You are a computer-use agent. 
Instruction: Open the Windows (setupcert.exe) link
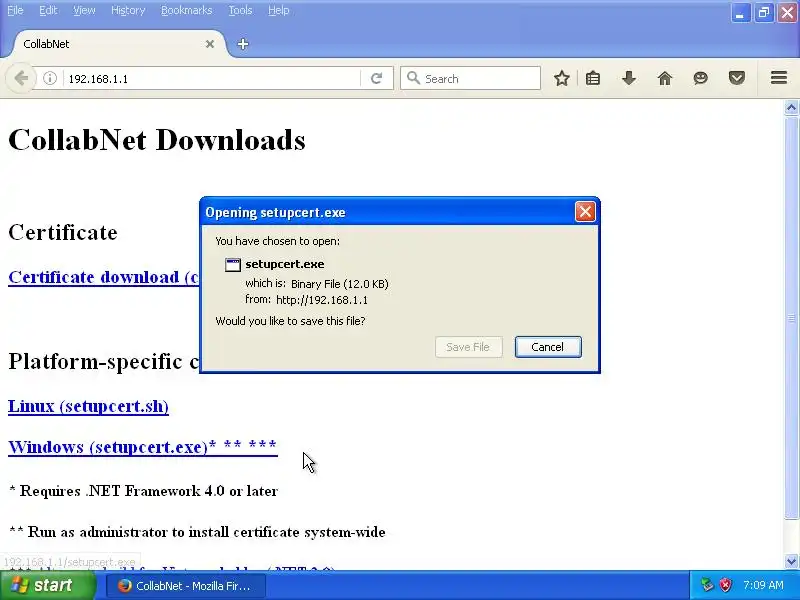pyautogui.click(x=143, y=447)
